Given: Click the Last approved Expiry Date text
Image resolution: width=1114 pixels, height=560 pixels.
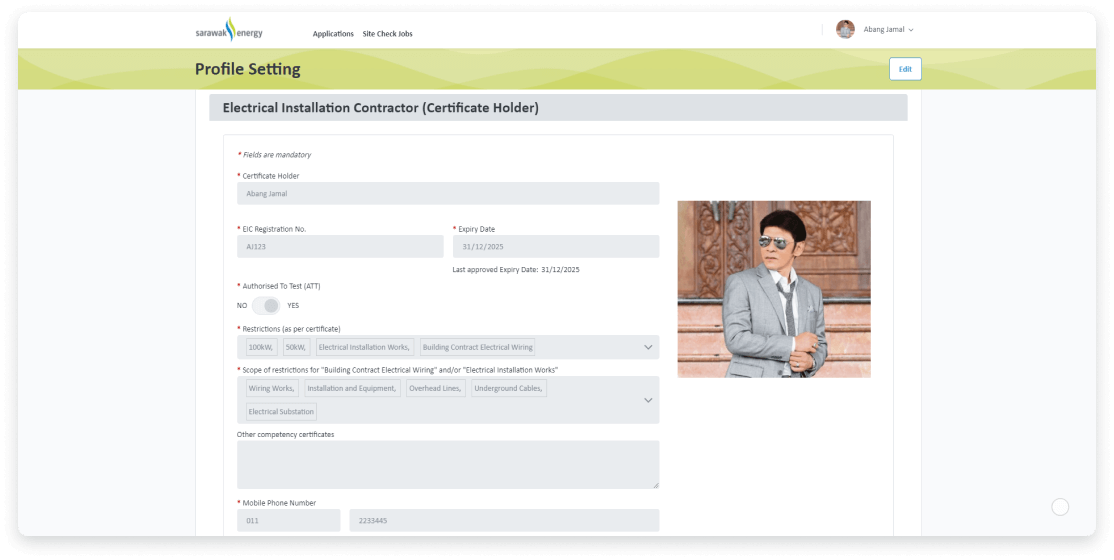Looking at the screenshot, I should (x=516, y=270).
